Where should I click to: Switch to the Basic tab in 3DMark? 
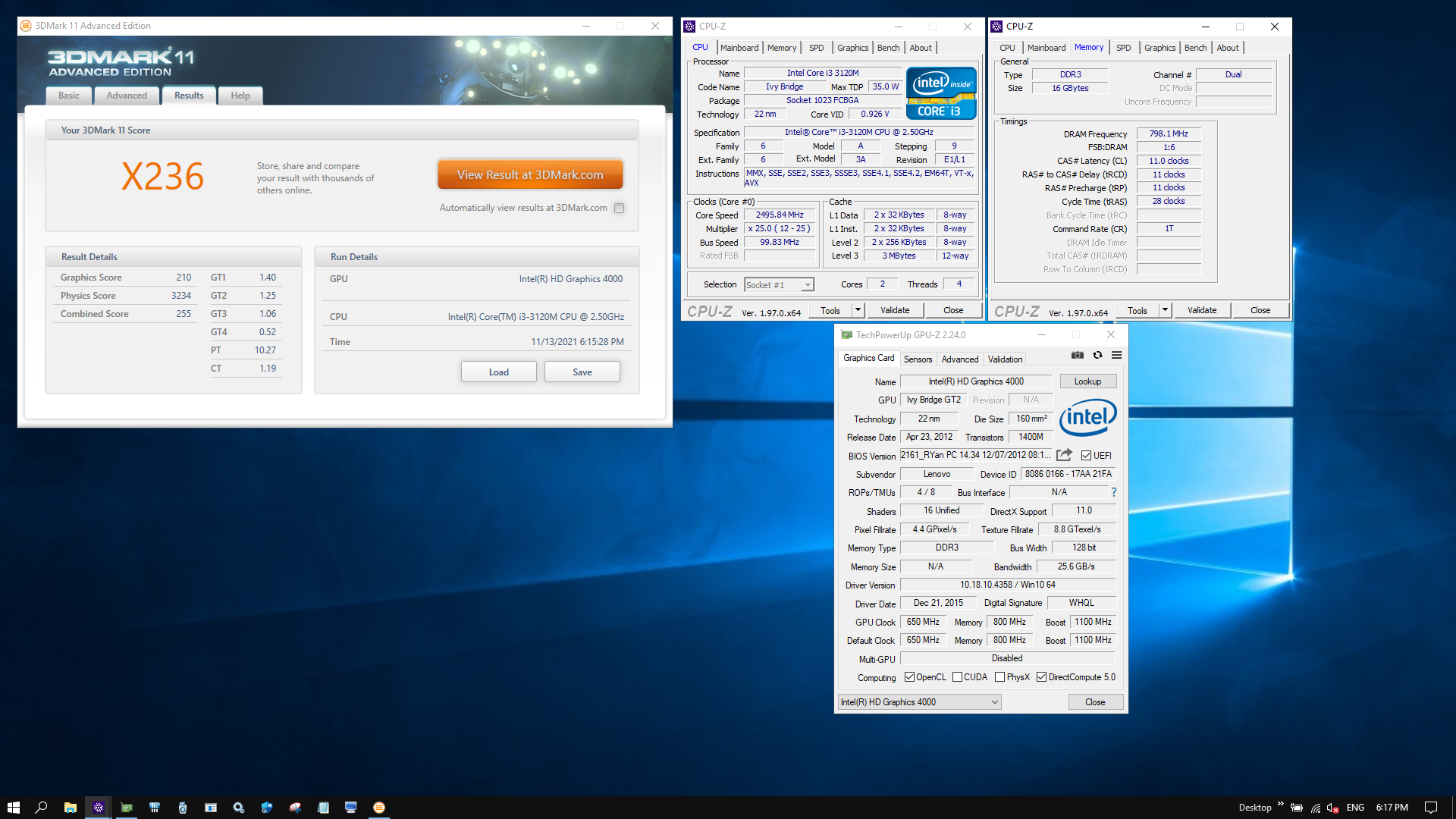(x=68, y=96)
